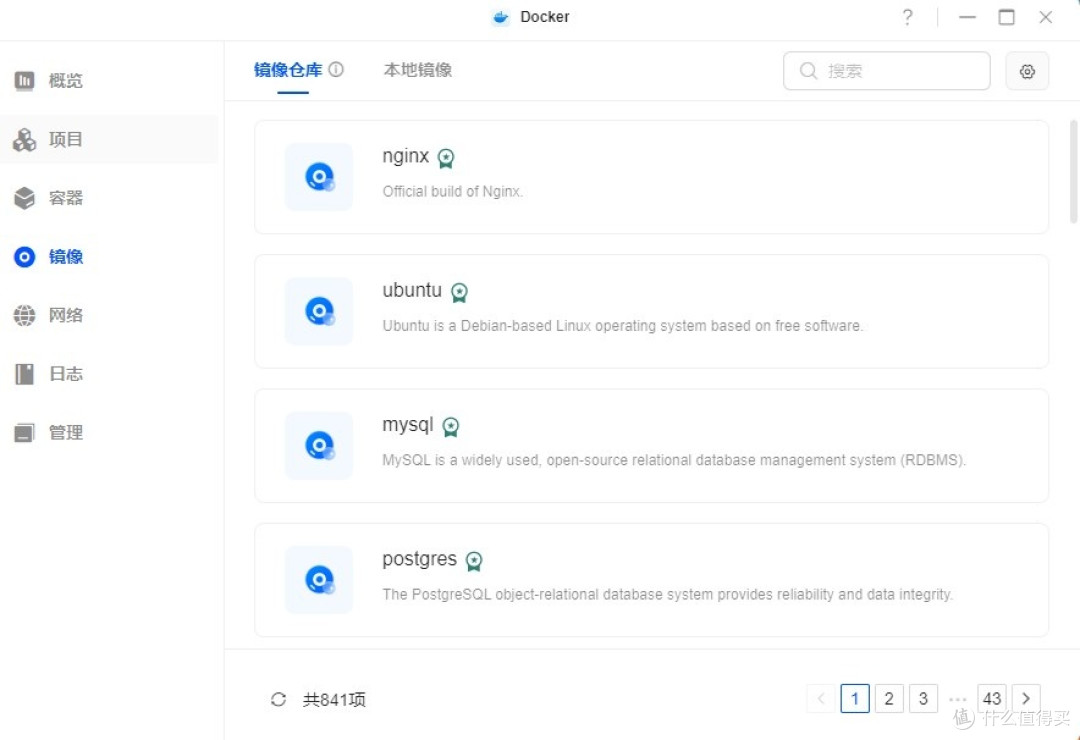Click the vertical scrollbar of image list
This screenshot has width=1080, height=740.
[1073, 172]
